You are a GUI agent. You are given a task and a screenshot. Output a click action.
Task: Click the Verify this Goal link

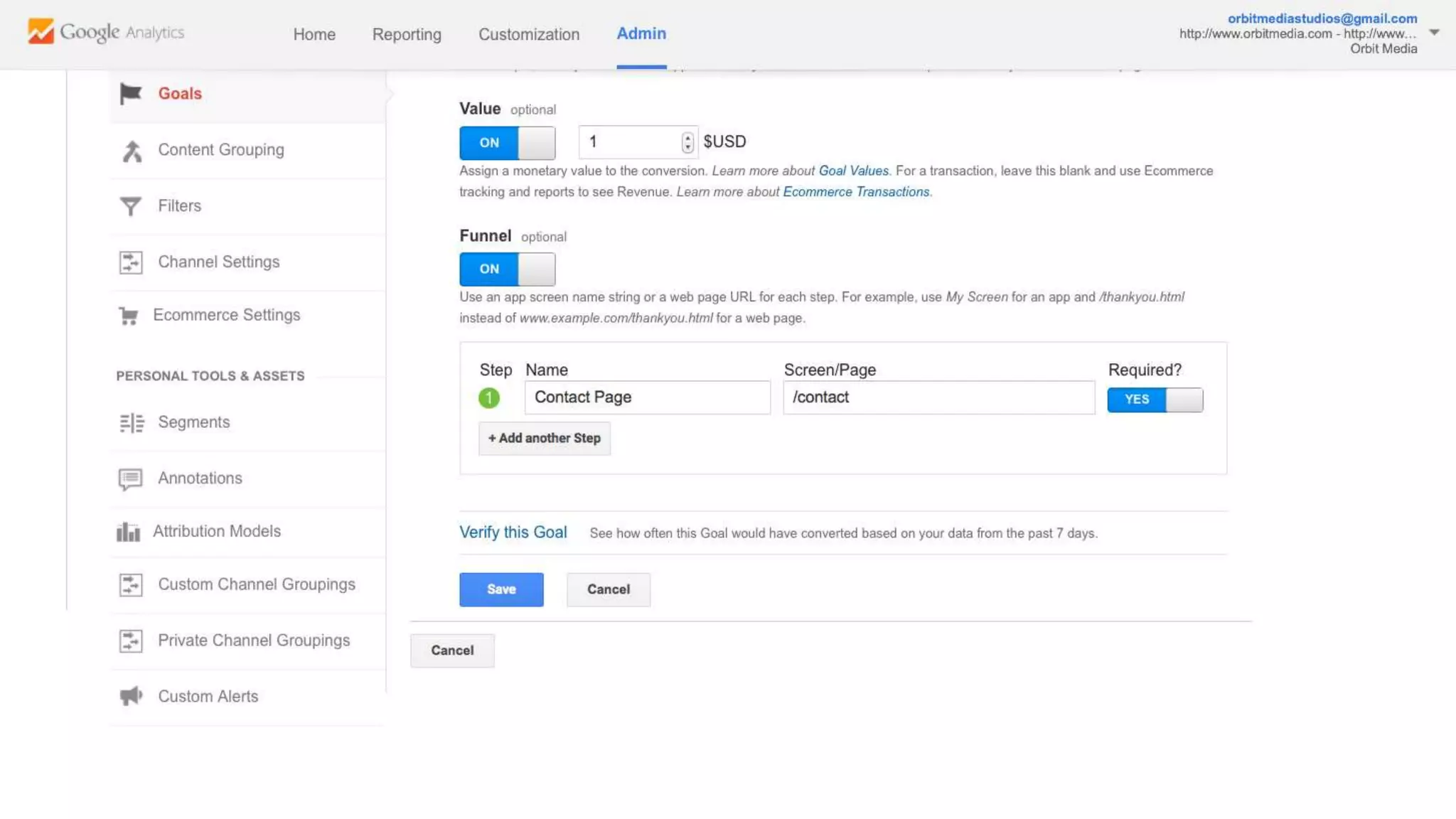(513, 532)
